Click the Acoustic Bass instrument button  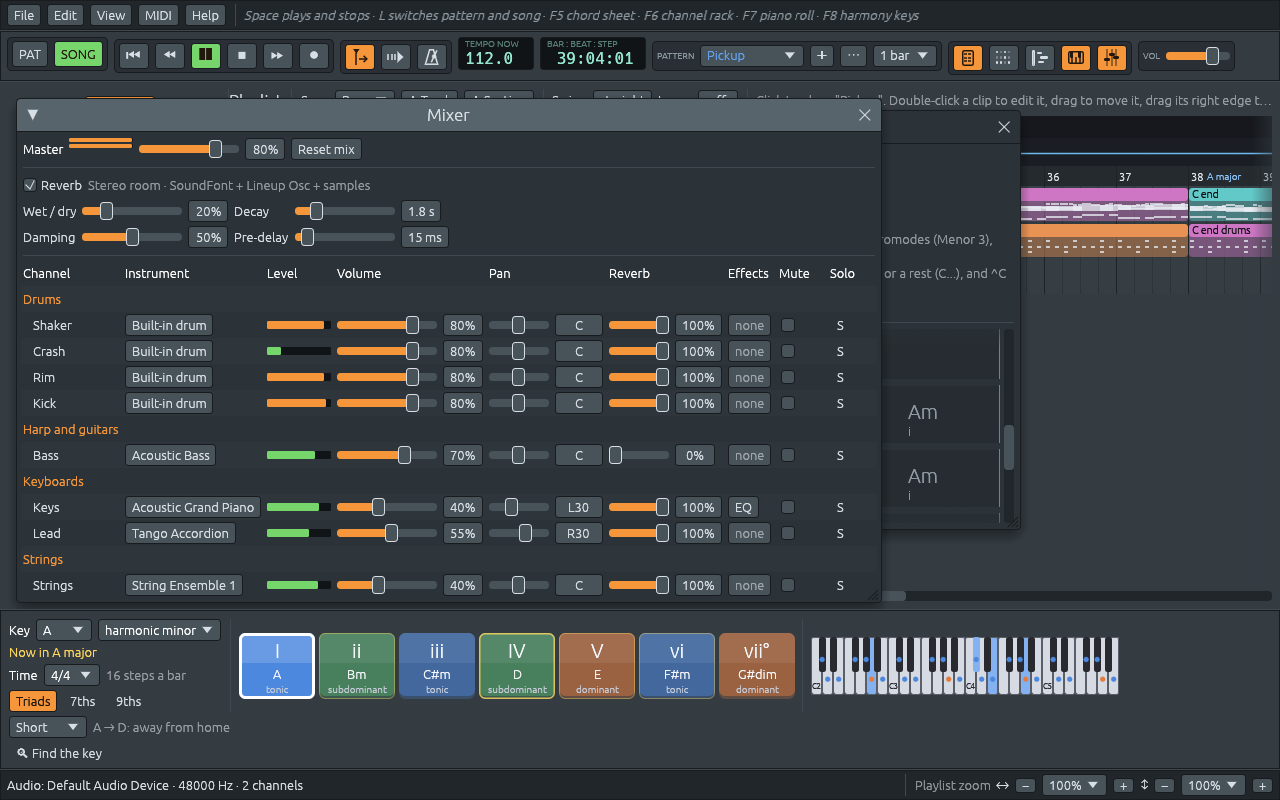point(171,455)
